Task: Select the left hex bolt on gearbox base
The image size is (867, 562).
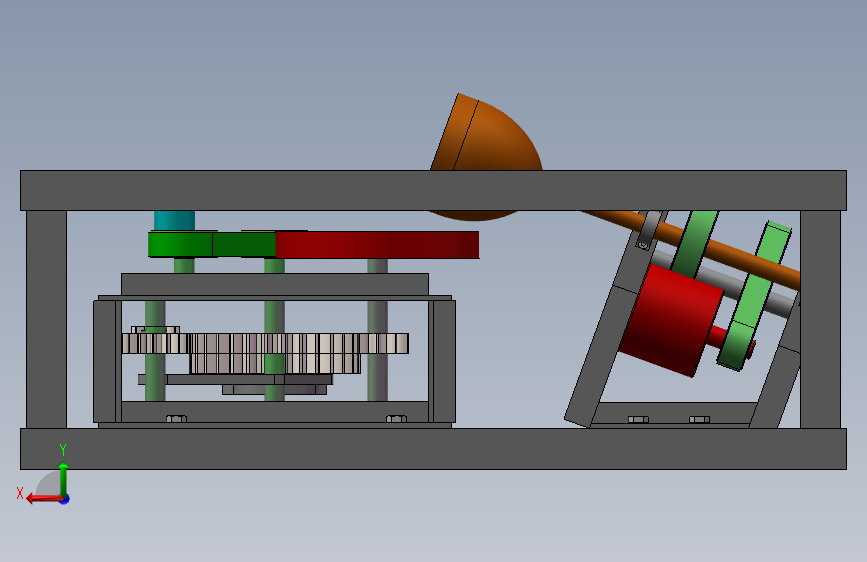Action: click(x=176, y=418)
